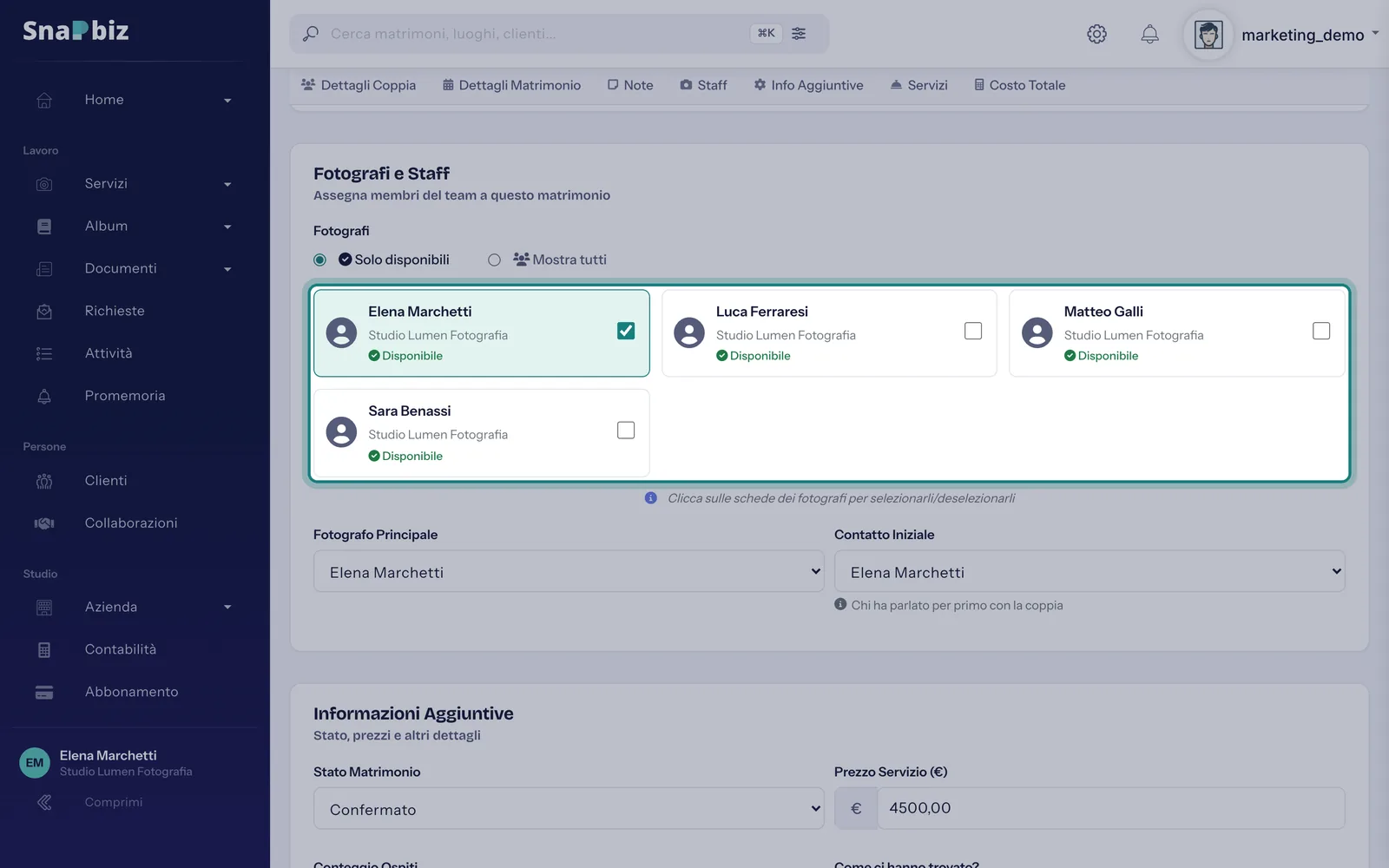Open the Contatto Iniziale dropdown
Screen dimensions: 1389x868
coord(1089,571)
